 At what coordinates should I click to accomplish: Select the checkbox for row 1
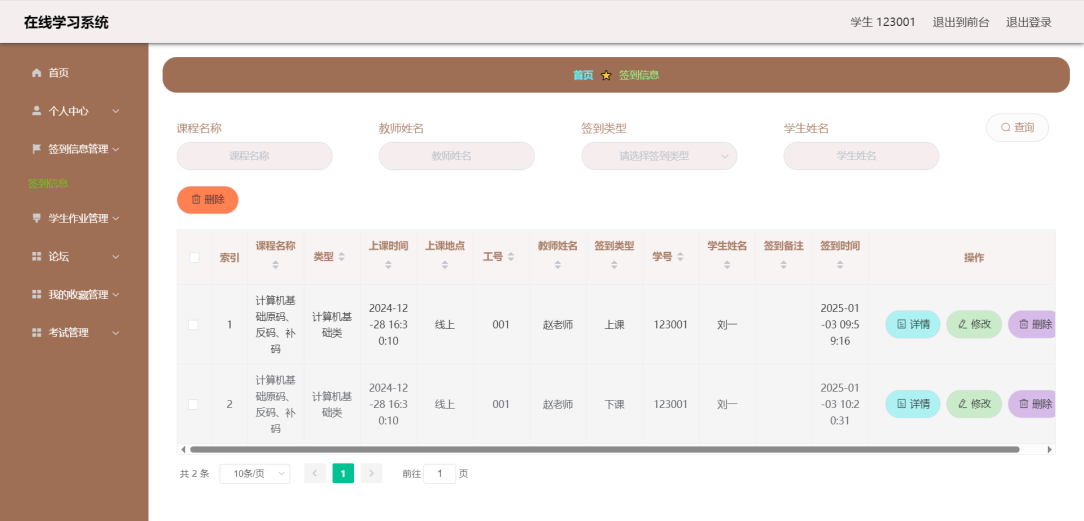[193, 325]
